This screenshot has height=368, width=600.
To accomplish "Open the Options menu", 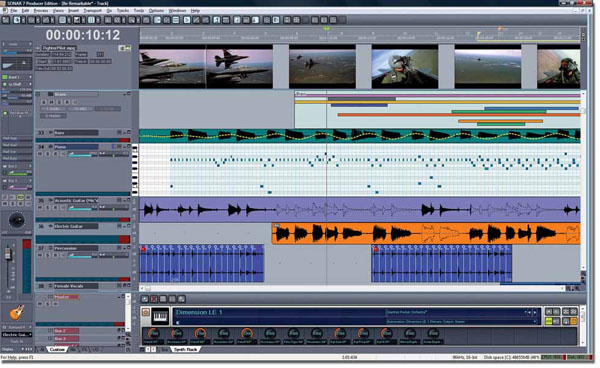I will [x=156, y=11].
